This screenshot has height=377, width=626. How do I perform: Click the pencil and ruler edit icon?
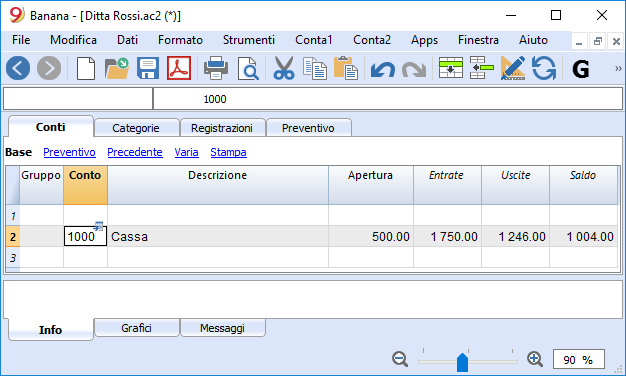point(513,68)
